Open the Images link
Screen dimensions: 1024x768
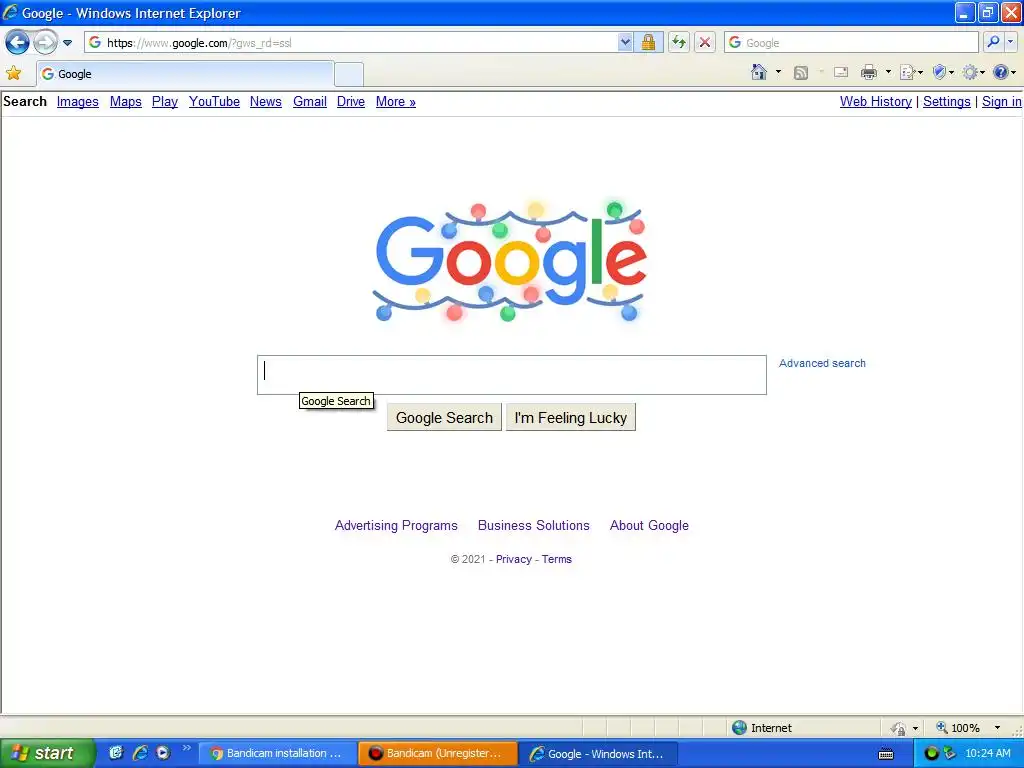tap(78, 102)
